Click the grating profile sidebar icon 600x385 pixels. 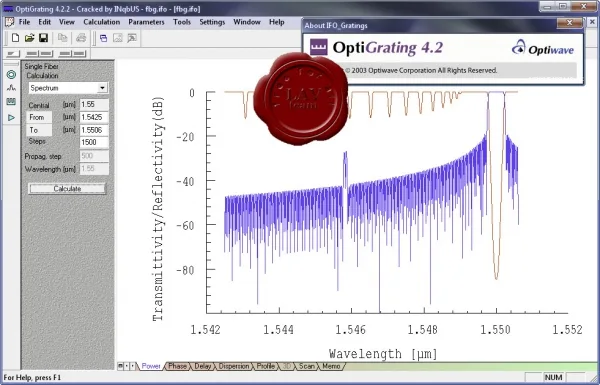(11, 102)
